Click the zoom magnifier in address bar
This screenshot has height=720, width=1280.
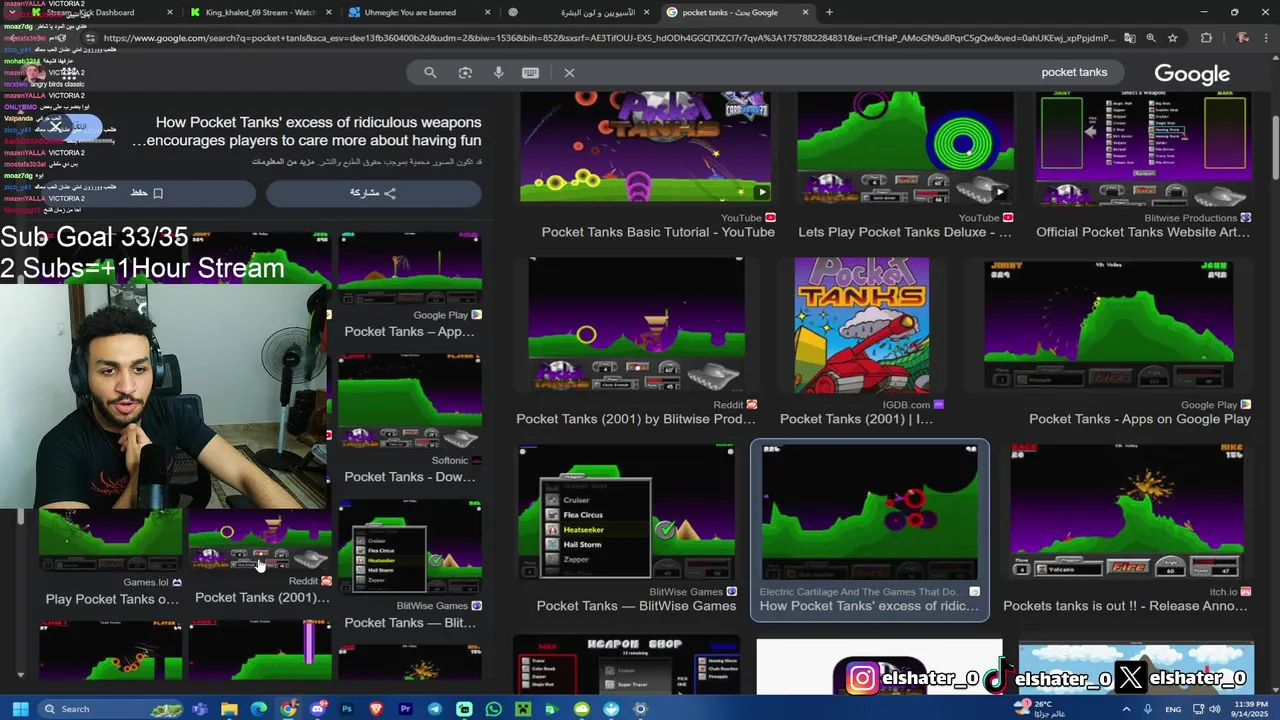[x=1150, y=38]
